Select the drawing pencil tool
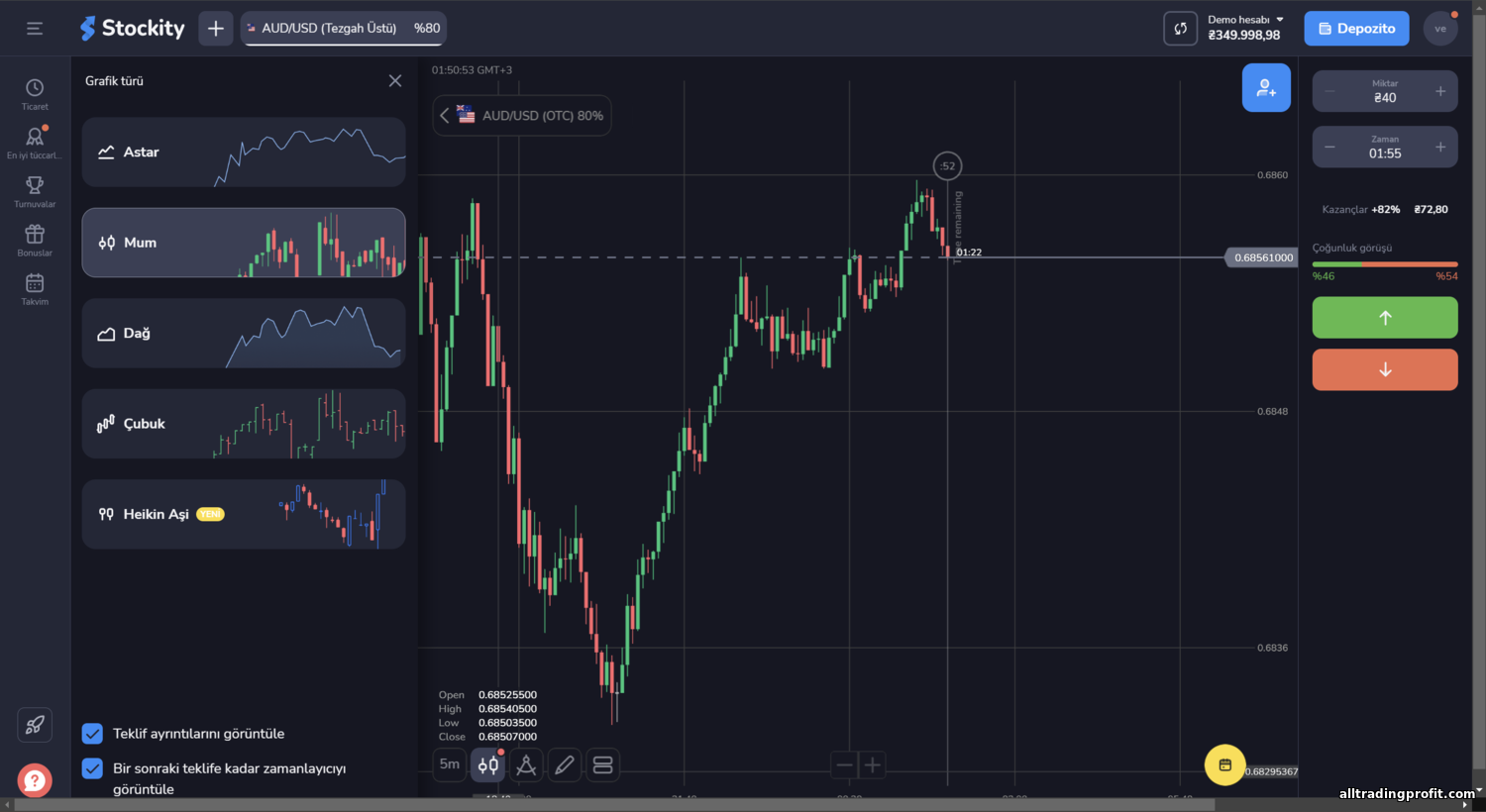The height and width of the screenshot is (812, 1486). point(565,764)
